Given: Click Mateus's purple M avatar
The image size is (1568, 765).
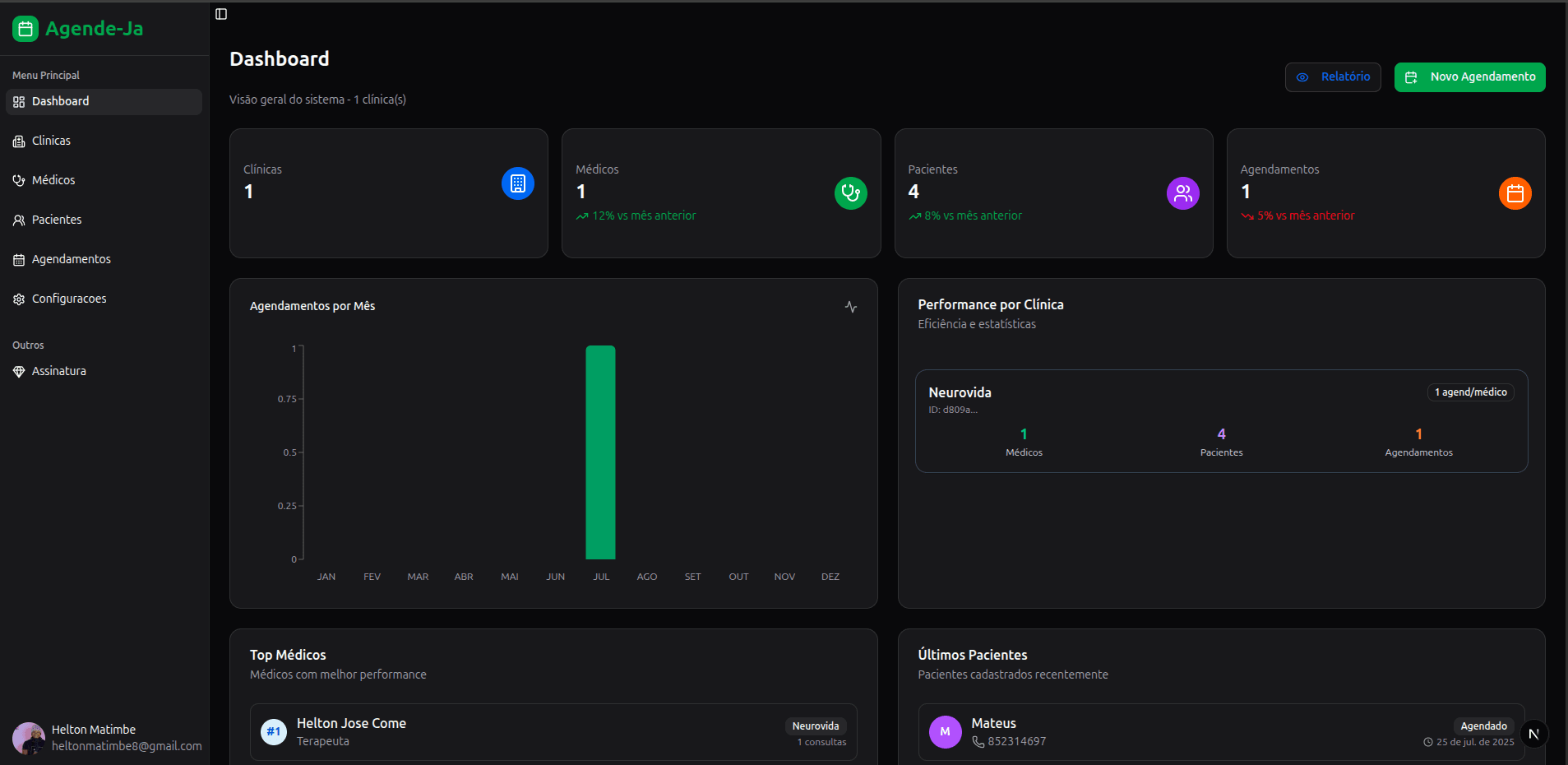Looking at the screenshot, I should pos(945,731).
